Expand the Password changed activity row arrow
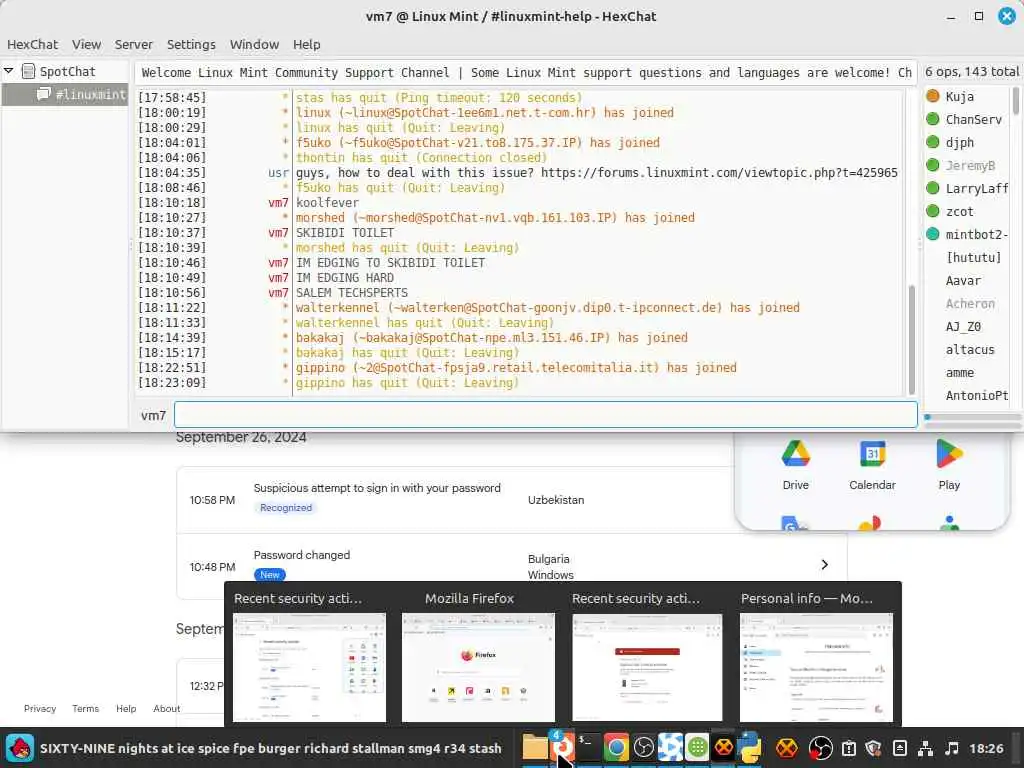Screen dimensions: 1024x768 (x=824, y=564)
